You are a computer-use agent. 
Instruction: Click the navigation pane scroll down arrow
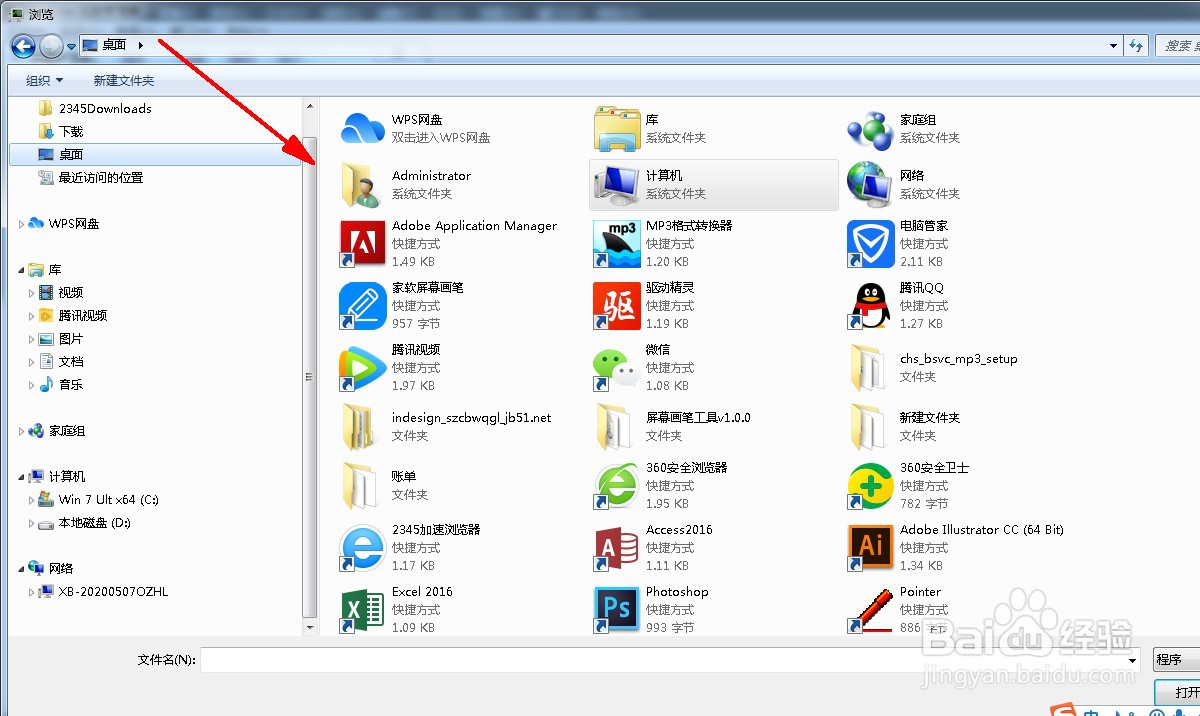pos(310,627)
